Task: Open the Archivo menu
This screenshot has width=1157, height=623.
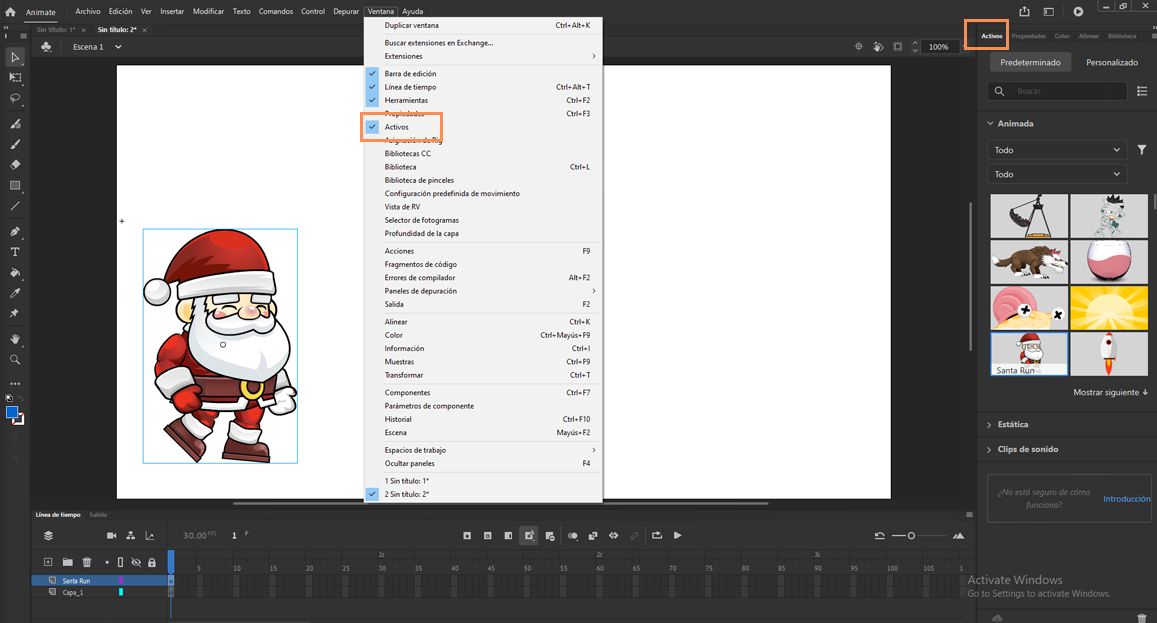Action: [88, 11]
